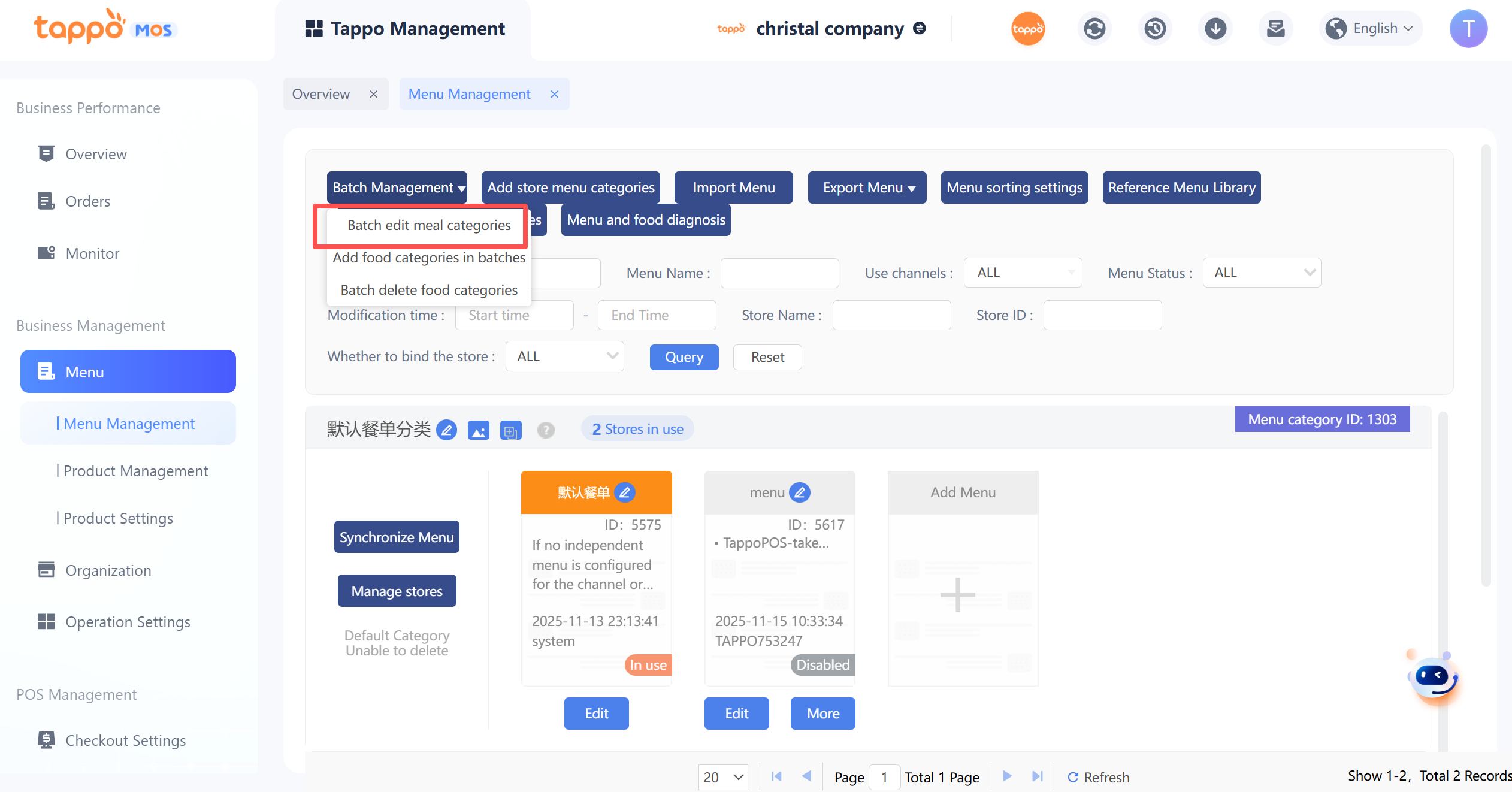Open the history clock icon in header
The image size is (1512, 792).
(1155, 29)
